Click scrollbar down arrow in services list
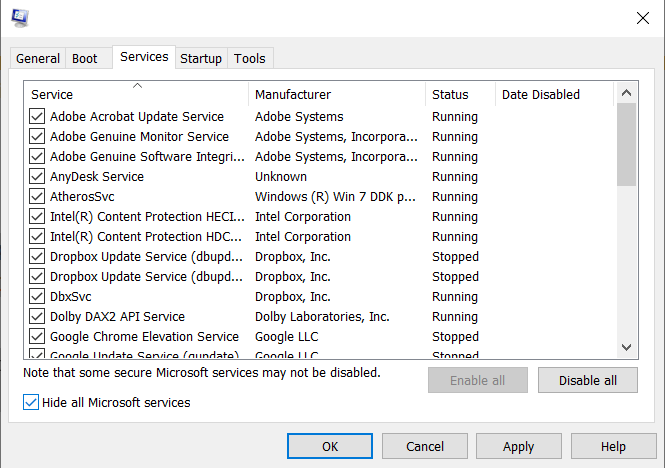 [626, 347]
